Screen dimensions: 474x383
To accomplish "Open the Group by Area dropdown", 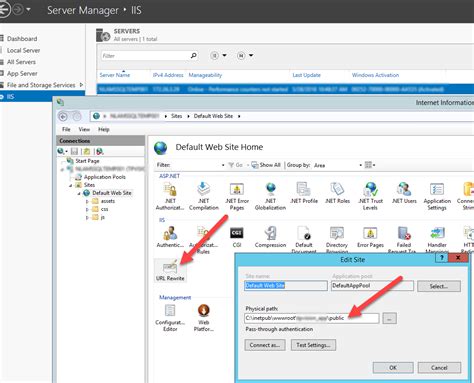I will point(338,165).
